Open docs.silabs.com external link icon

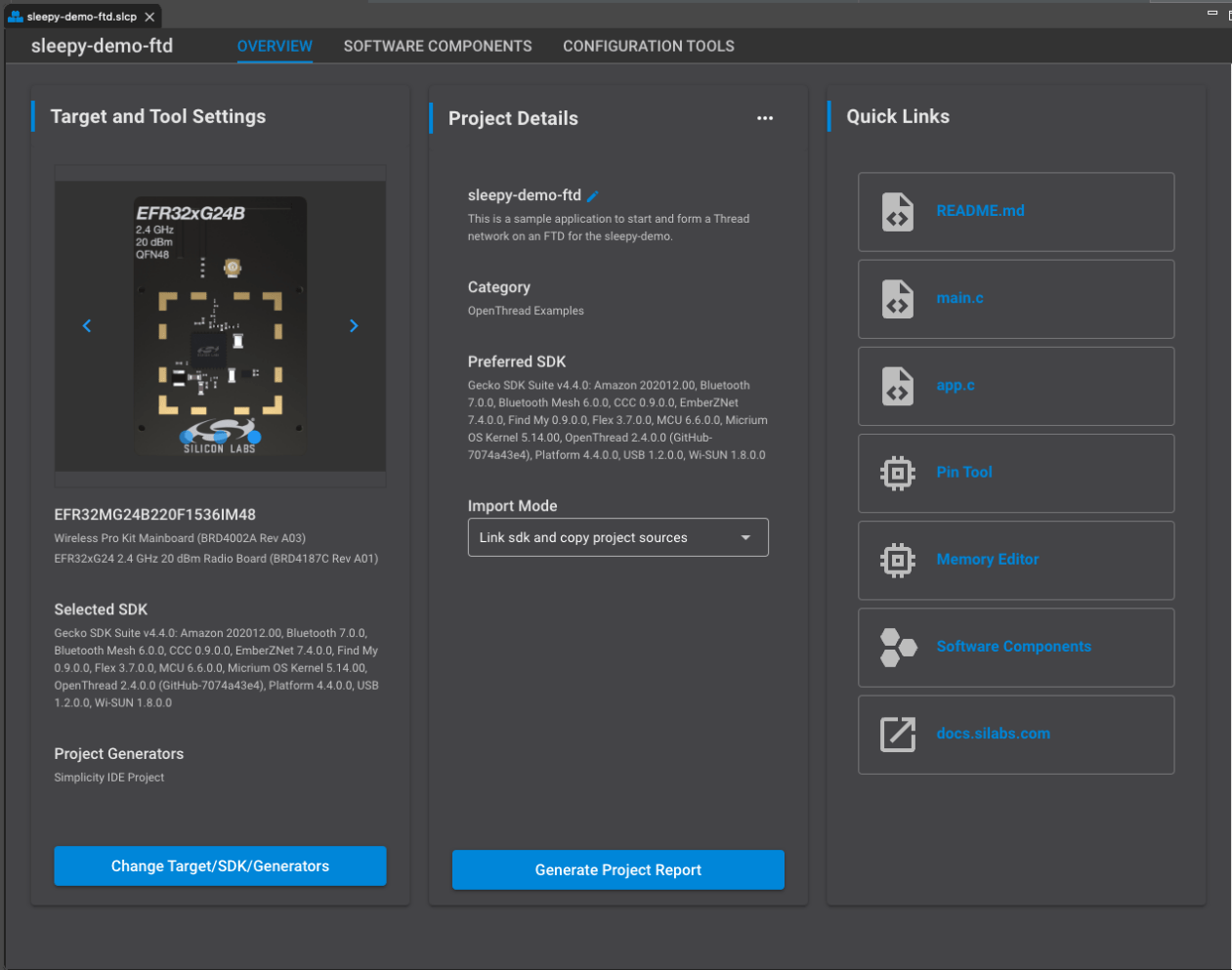(x=897, y=734)
